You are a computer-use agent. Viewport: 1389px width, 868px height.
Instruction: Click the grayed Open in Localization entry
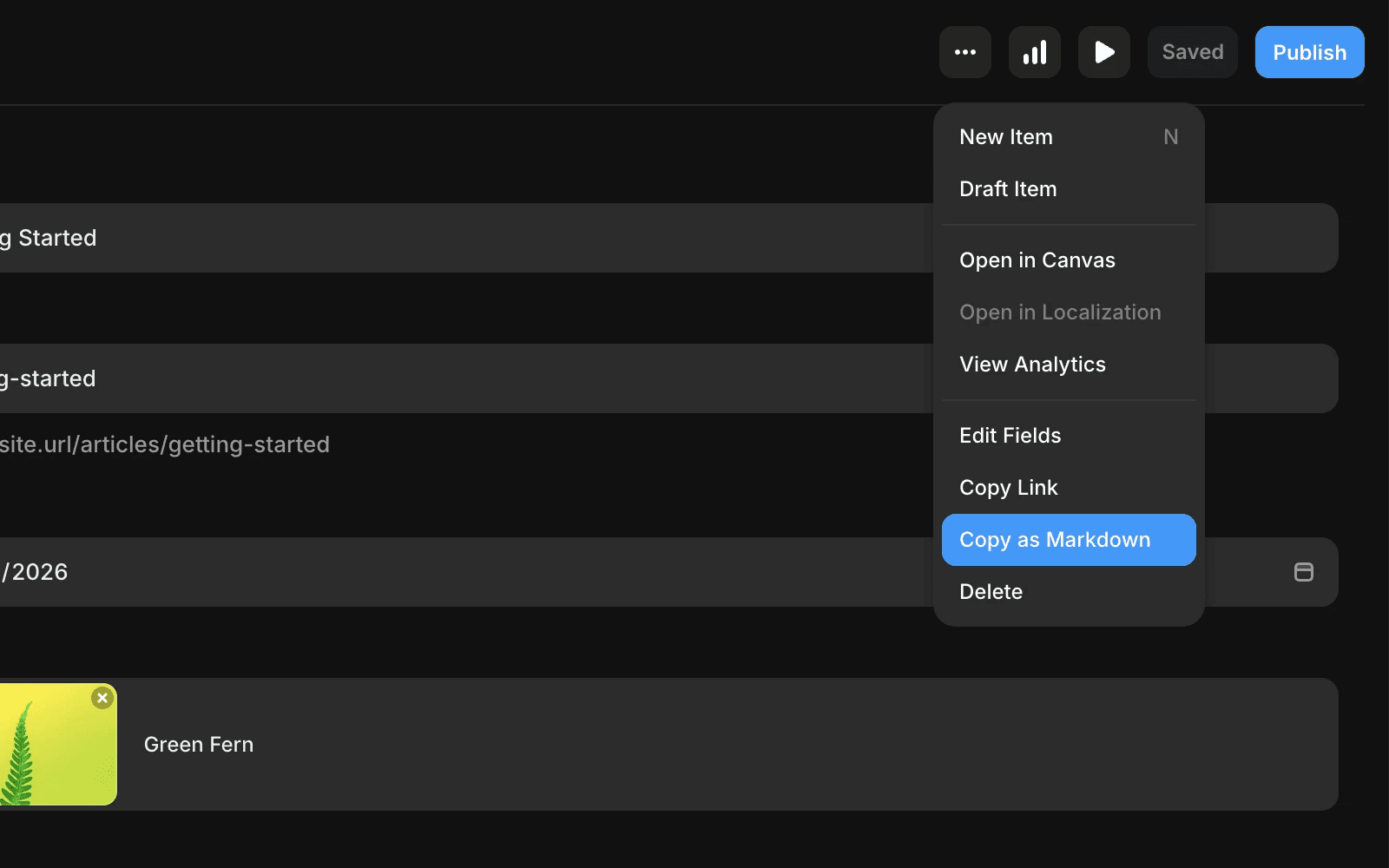pyautogui.click(x=1061, y=312)
